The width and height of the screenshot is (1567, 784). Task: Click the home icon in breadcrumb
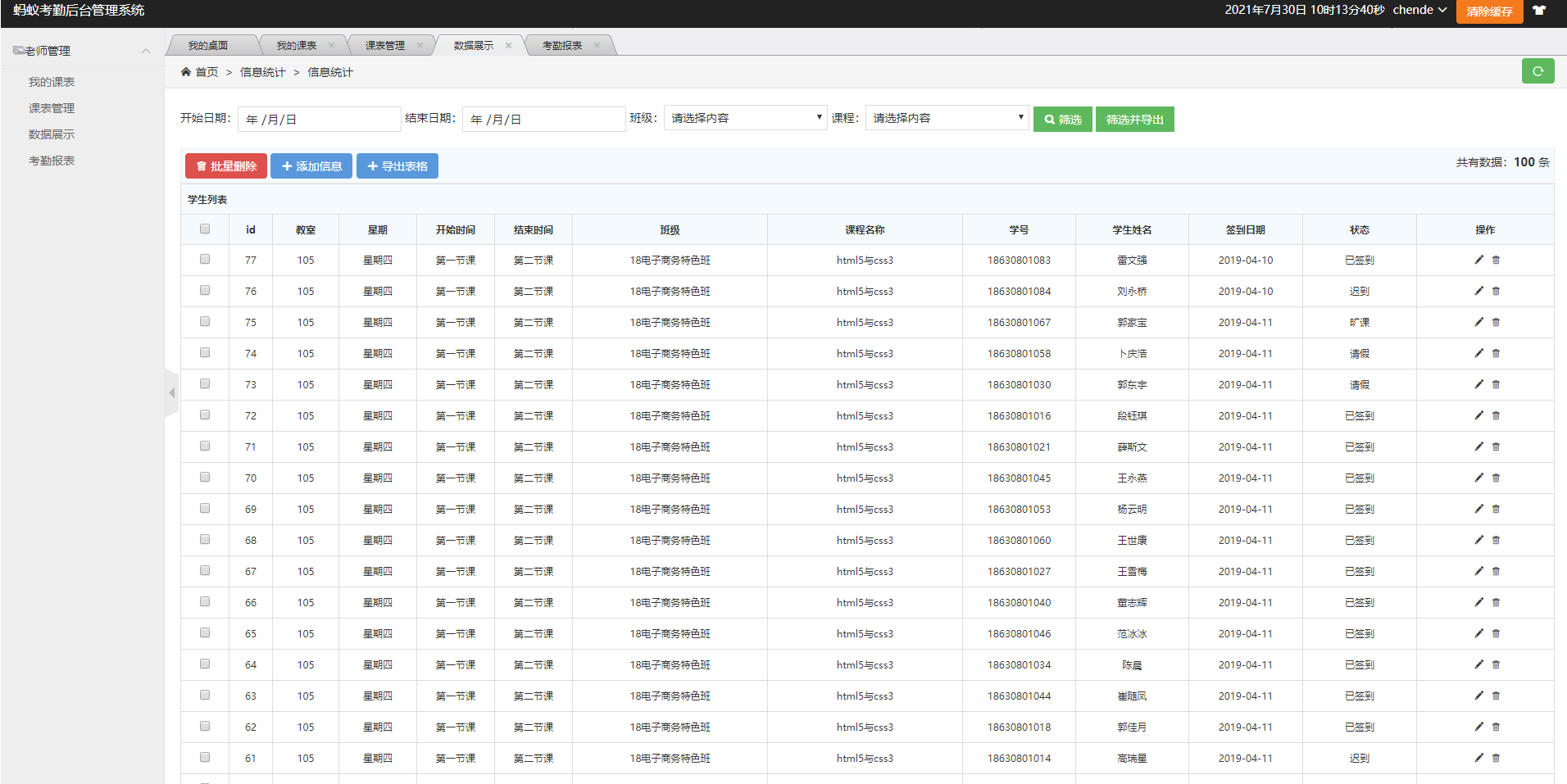coord(186,72)
